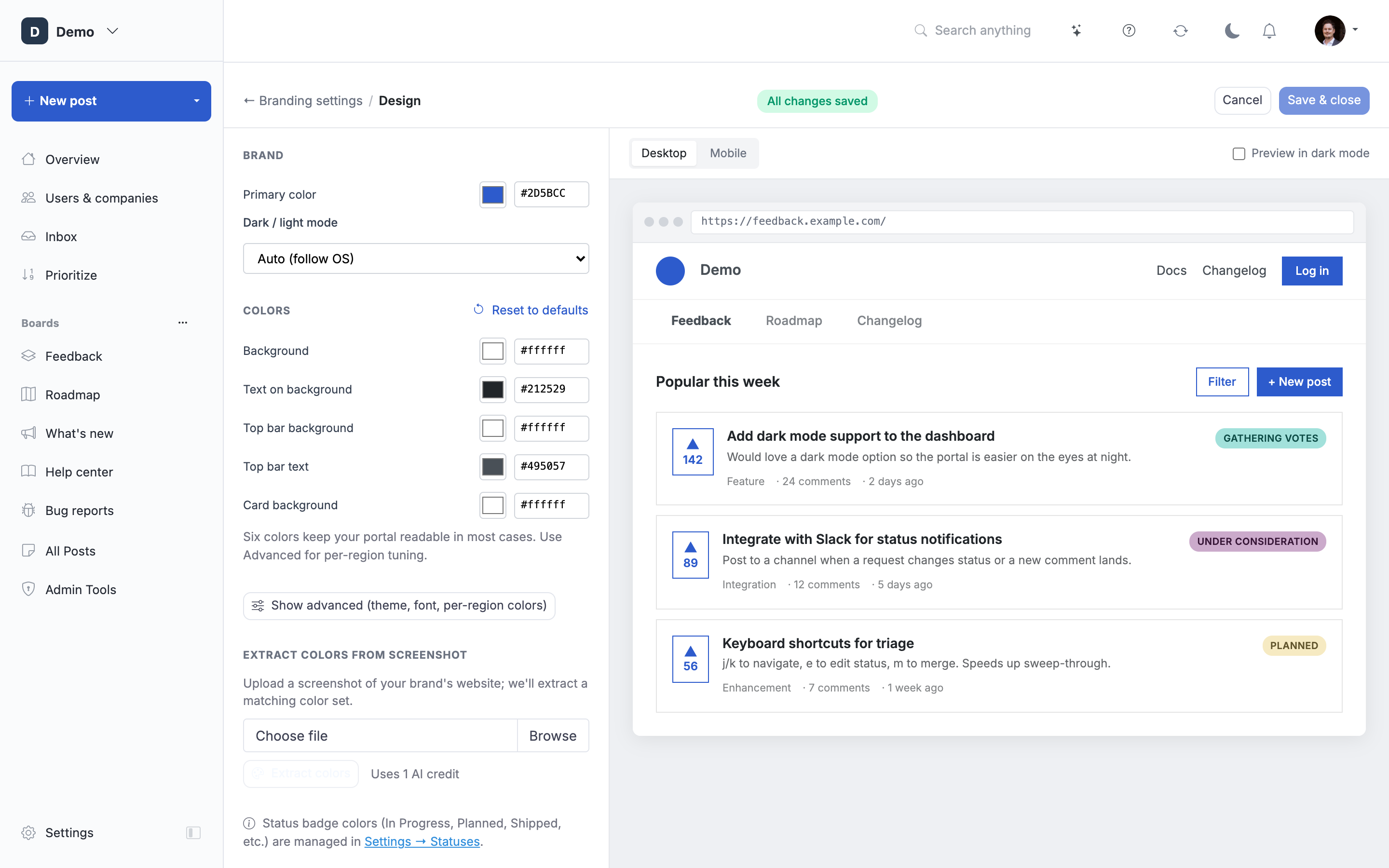Click the refresh sync icon in header
The width and height of the screenshot is (1389, 868).
point(1180,30)
